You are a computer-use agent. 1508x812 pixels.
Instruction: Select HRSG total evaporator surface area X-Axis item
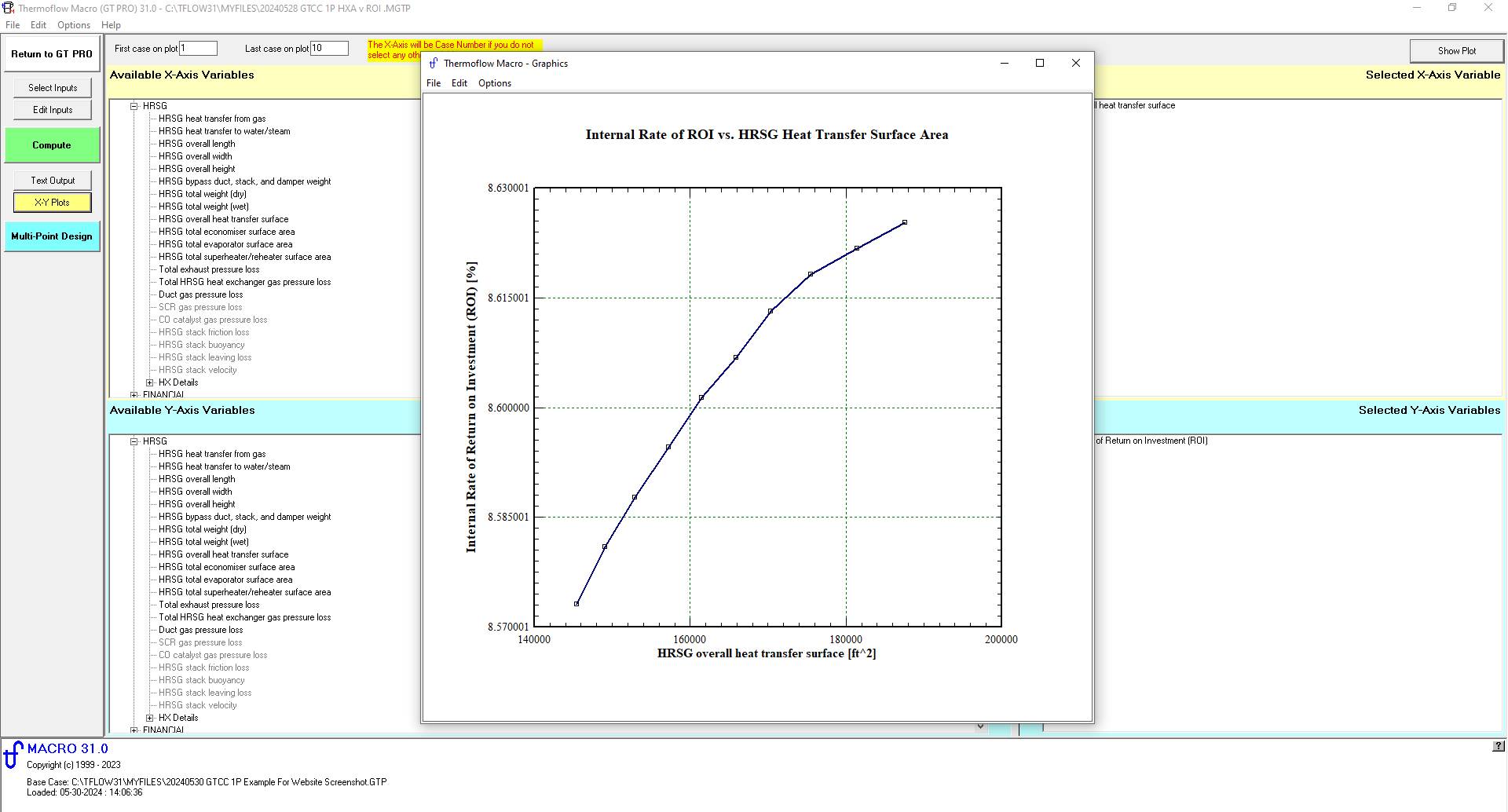click(x=225, y=244)
